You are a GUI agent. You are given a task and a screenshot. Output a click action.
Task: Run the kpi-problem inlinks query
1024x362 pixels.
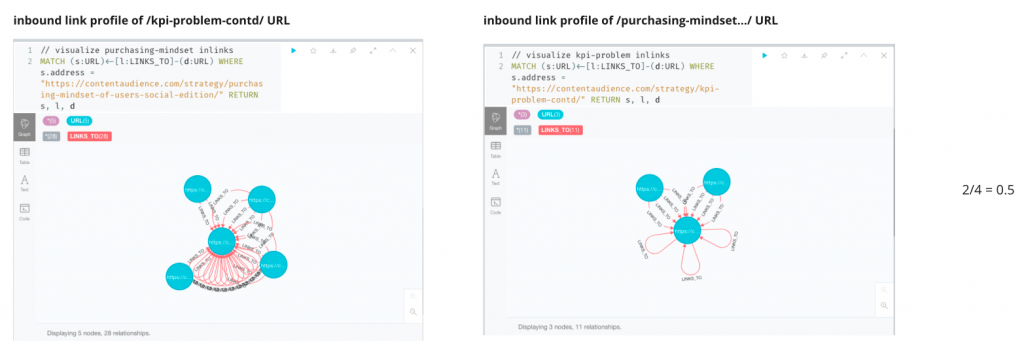[765, 56]
